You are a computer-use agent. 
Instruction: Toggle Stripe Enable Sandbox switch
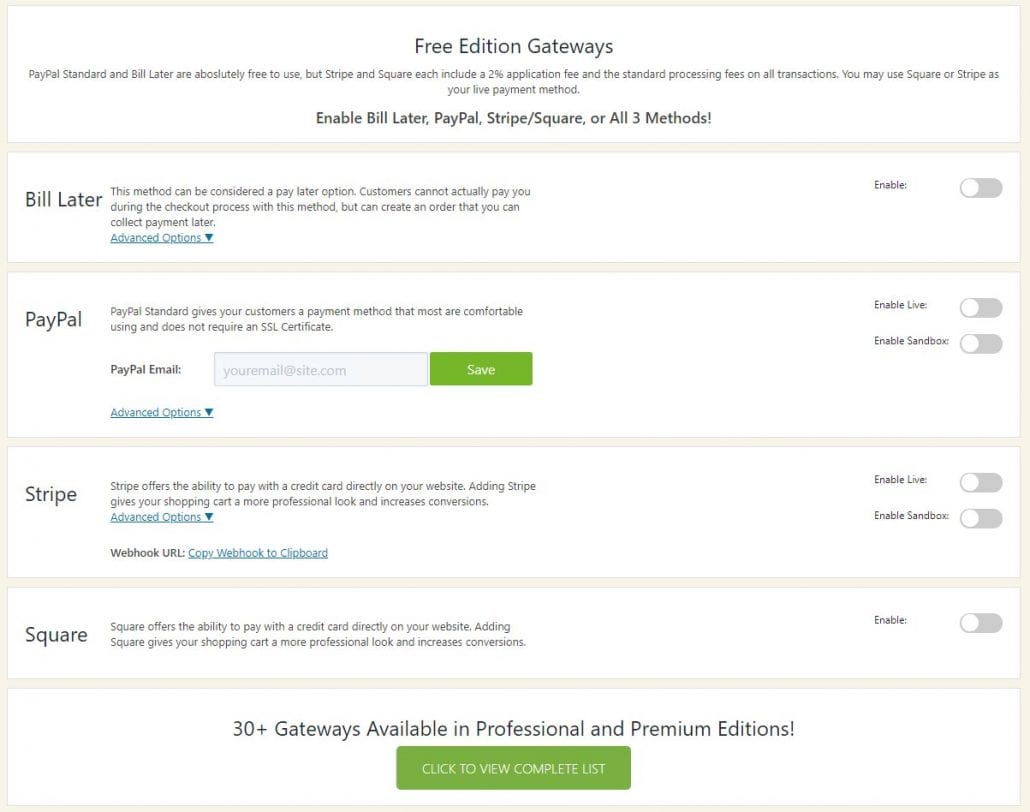[980, 518]
